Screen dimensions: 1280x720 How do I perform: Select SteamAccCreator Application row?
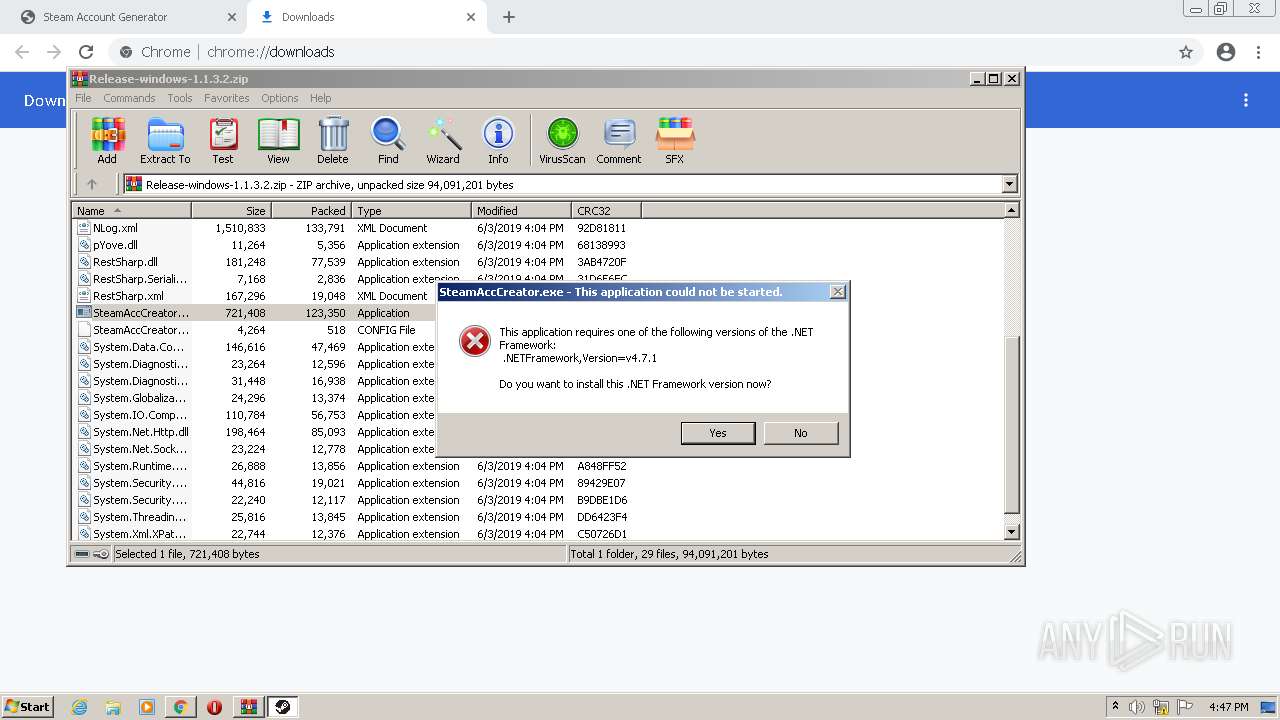pos(255,313)
